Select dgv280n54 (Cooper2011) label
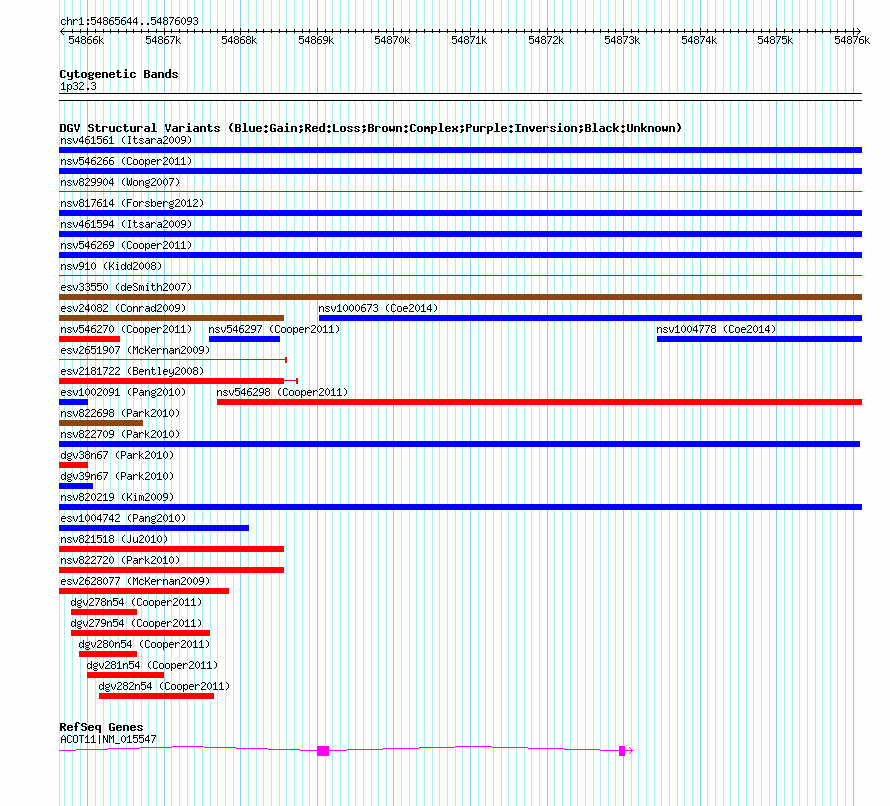The height and width of the screenshot is (806, 890). [144, 644]
